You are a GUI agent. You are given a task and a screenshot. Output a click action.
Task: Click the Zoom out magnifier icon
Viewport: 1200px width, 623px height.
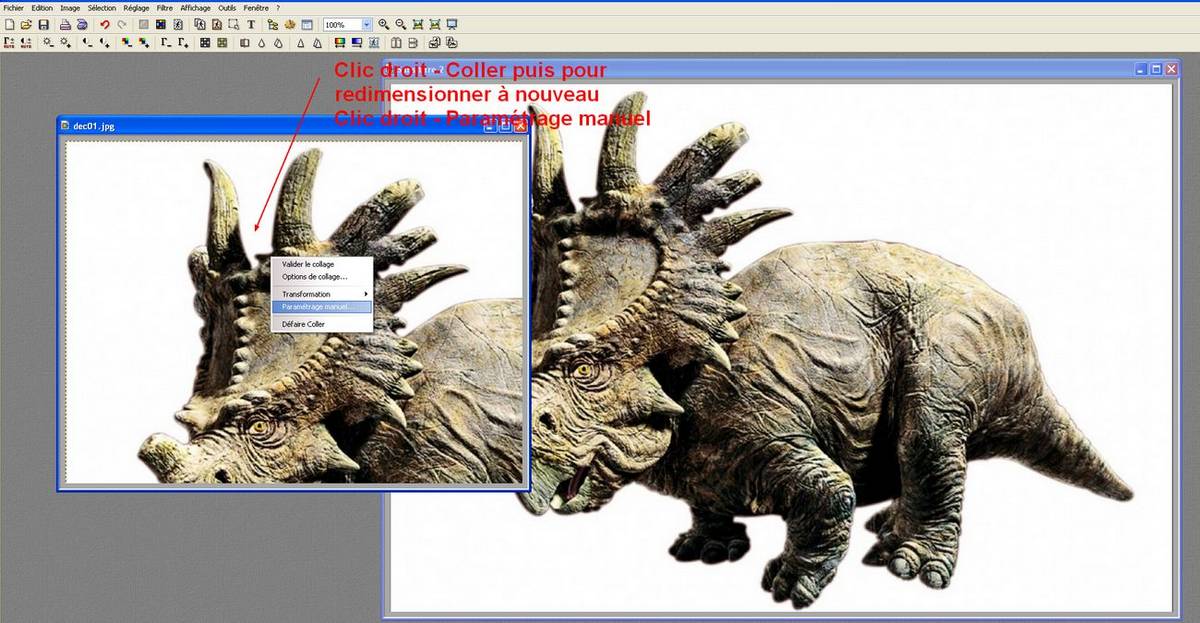(x=401, y=24)
